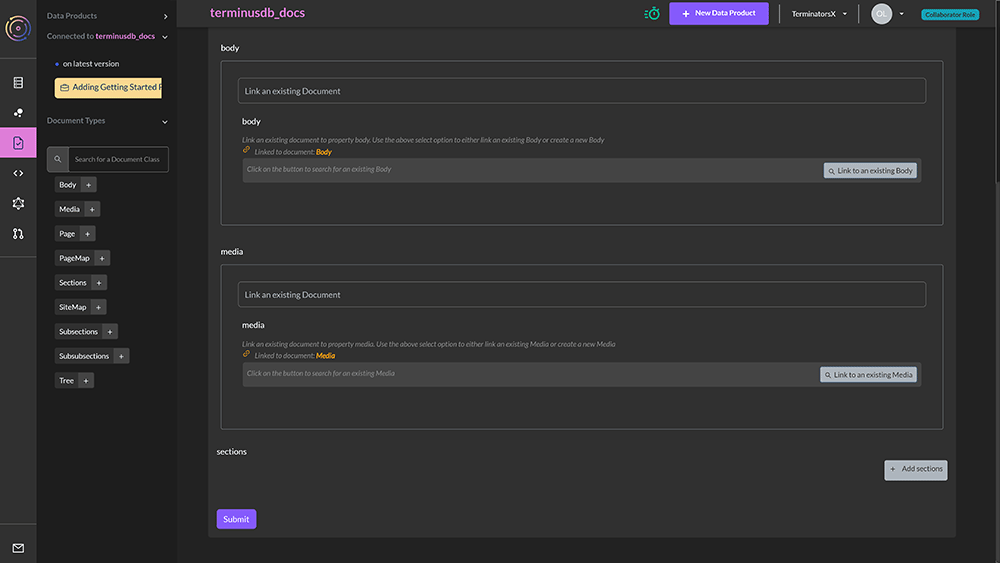Open the data products list sidebar icon
The width and height of the screenshot is (1000, 563).
pyautogui.click(x=18, y=82)
